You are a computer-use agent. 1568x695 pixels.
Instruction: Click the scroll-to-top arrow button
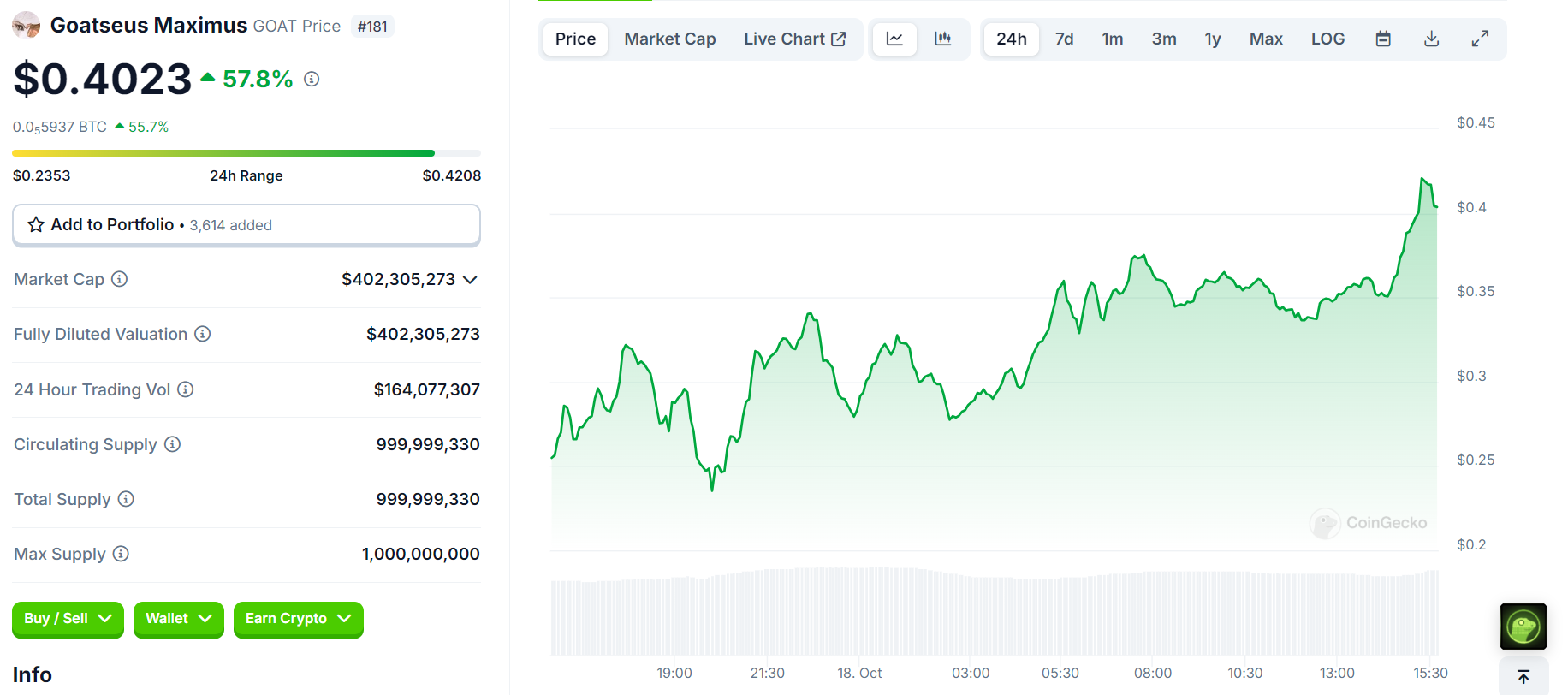point(1523,677)
